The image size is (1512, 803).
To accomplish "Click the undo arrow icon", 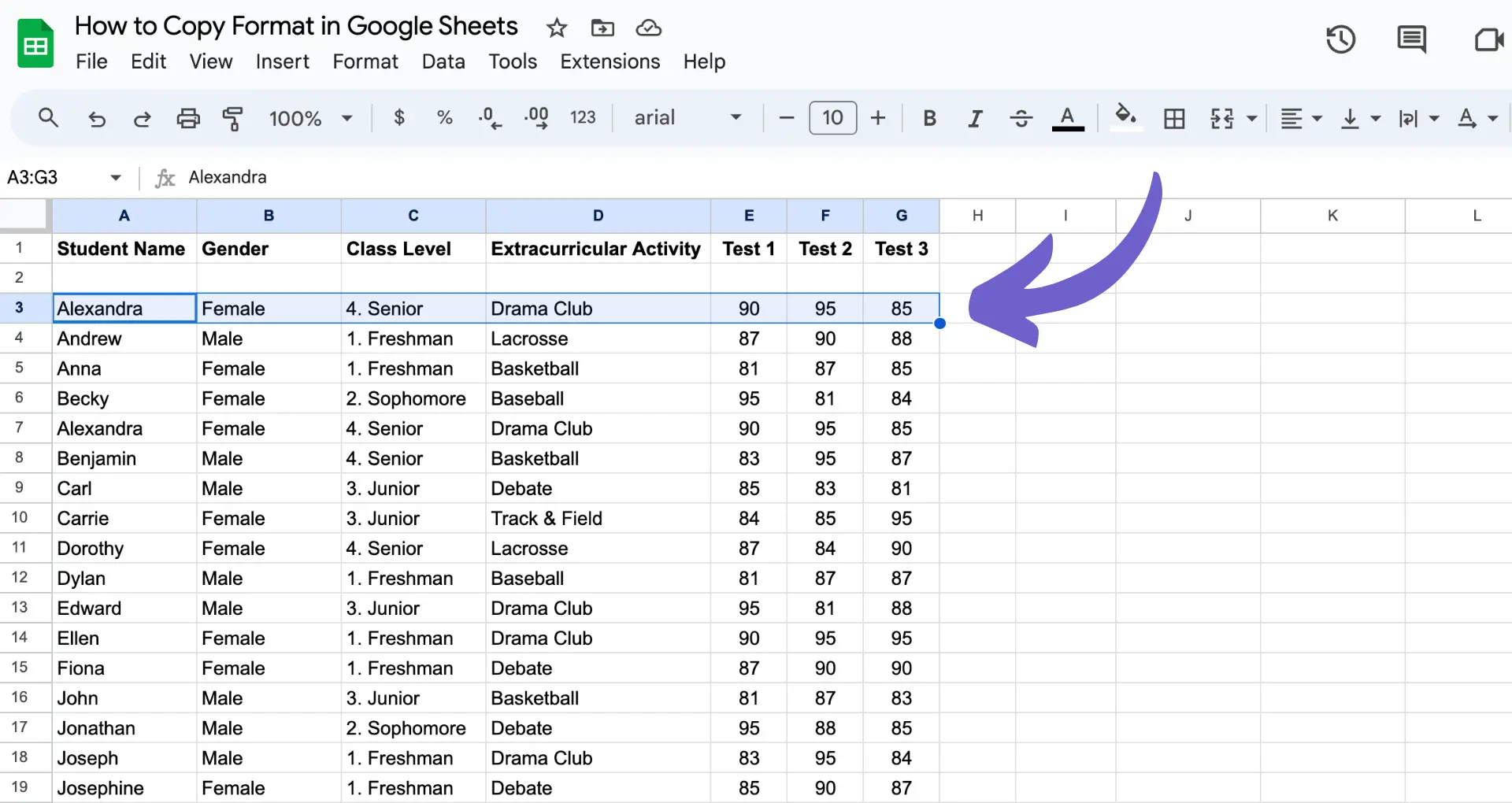I will (96, 119).
